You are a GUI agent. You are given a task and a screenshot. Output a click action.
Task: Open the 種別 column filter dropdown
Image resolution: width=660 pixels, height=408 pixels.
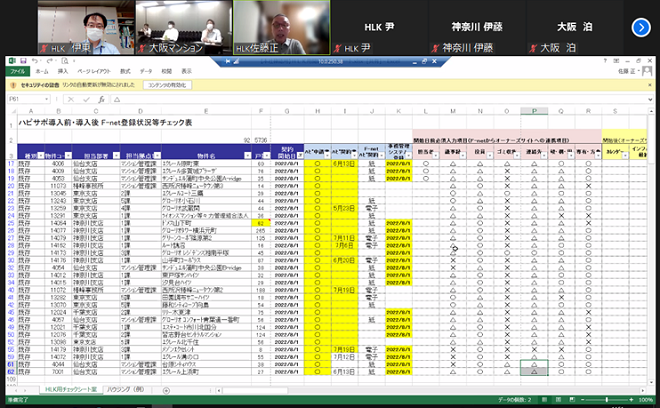pos(40,155)
